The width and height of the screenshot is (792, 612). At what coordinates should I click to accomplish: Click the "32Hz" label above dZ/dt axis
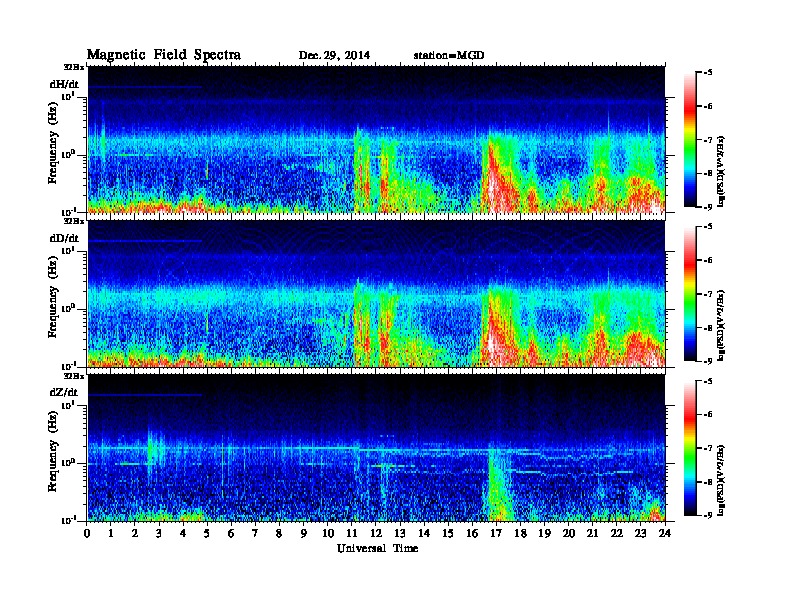[74, 376]
